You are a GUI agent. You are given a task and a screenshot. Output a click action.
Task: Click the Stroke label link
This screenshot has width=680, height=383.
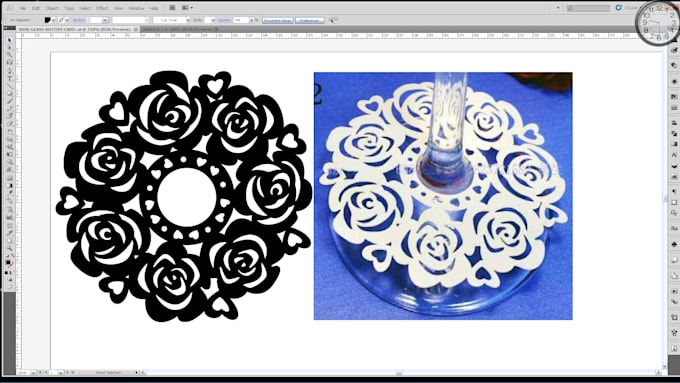point(78,20)
